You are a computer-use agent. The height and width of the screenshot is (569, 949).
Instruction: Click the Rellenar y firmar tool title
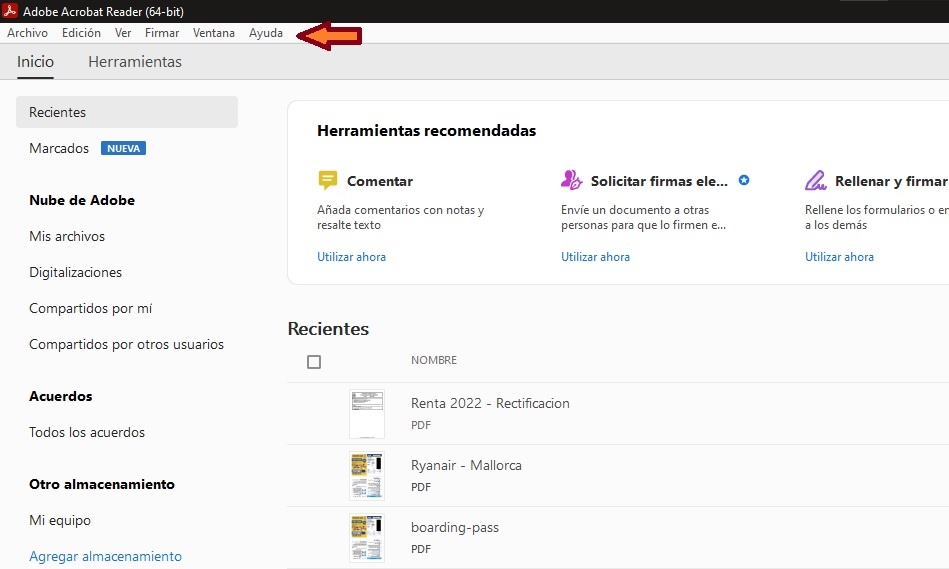[891, 181]
